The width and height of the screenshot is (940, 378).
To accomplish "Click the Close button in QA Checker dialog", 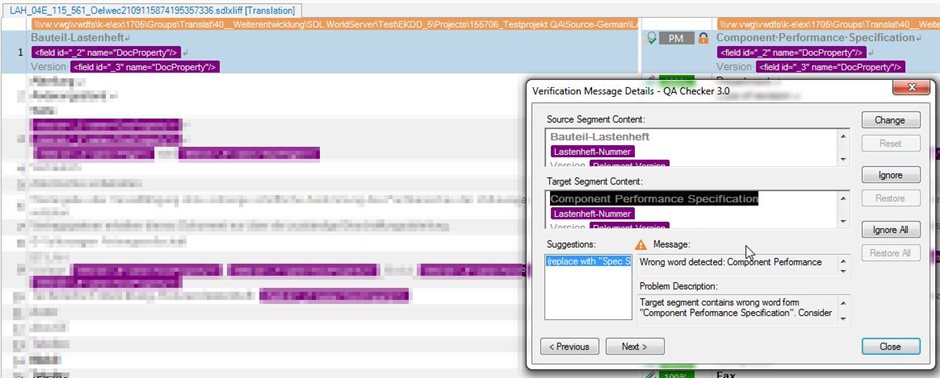I will (x=890, y=346).
